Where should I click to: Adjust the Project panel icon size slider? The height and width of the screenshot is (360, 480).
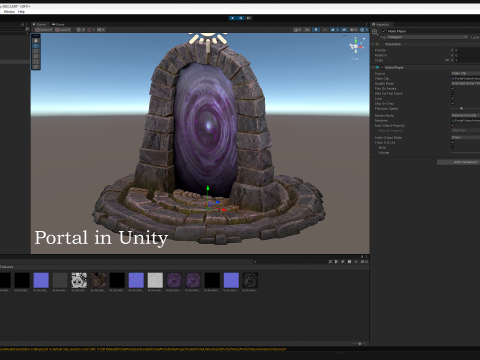tap(360, 343)
